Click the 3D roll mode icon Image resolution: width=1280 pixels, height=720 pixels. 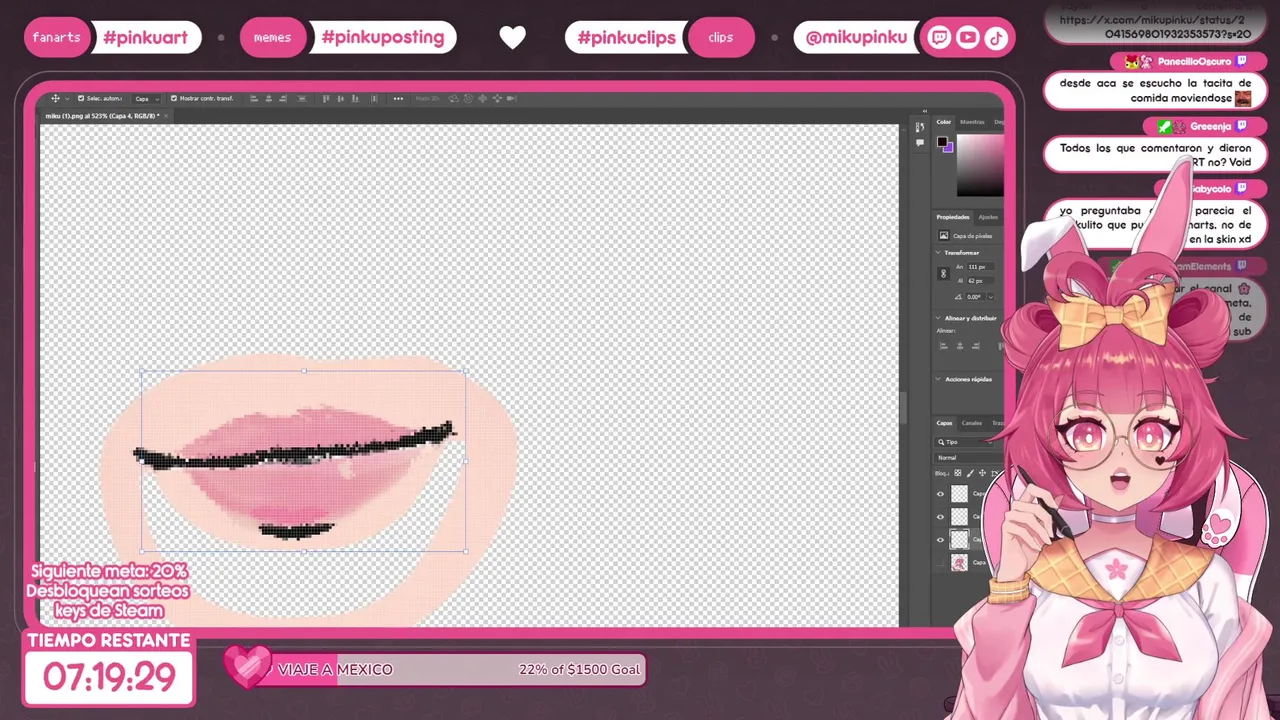pyautogui.click(x=468, y=98)
